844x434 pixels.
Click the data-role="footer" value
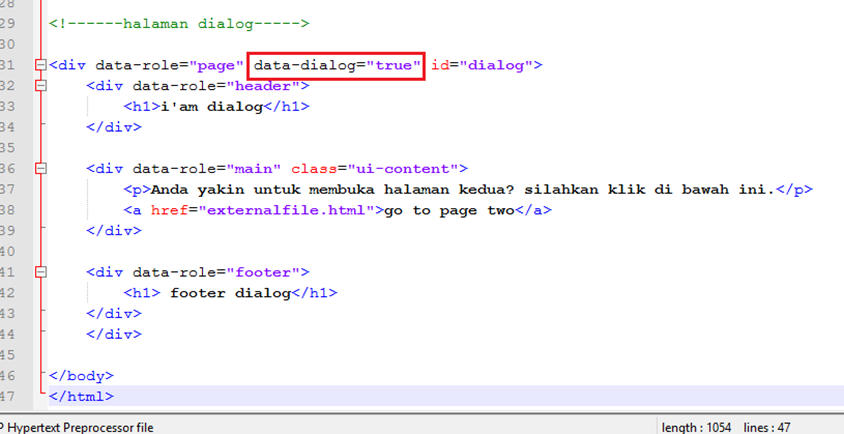click(262, 272)
